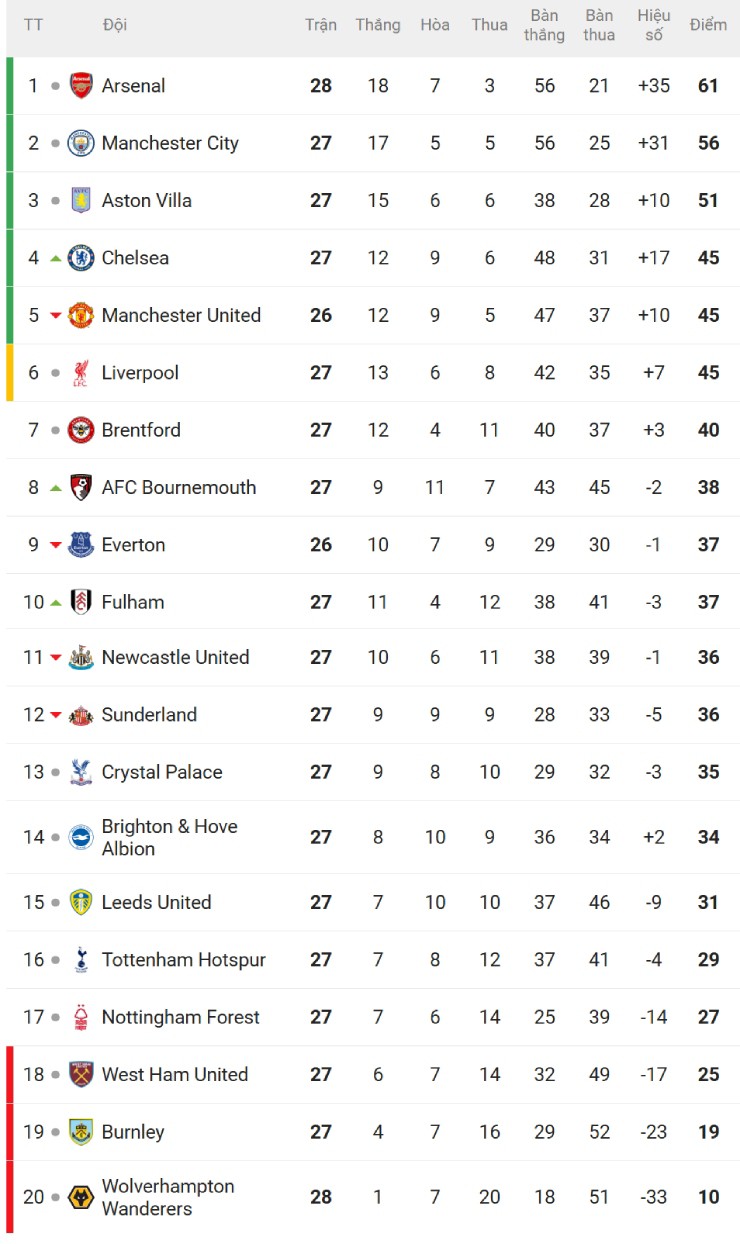Click the green up arrow beside Fulham

[x=55, y=602]
